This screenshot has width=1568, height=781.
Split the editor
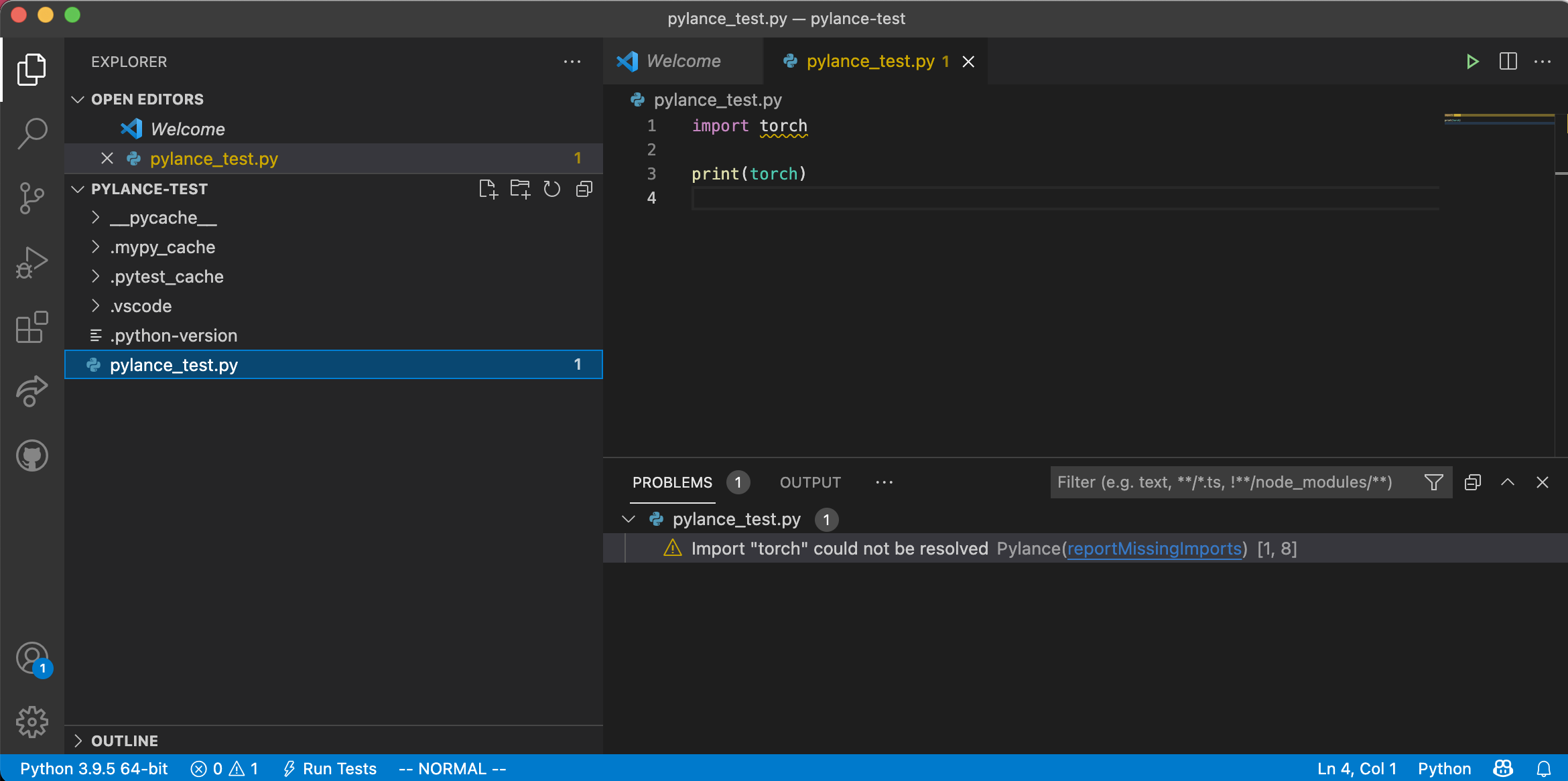click(1508, 61)
